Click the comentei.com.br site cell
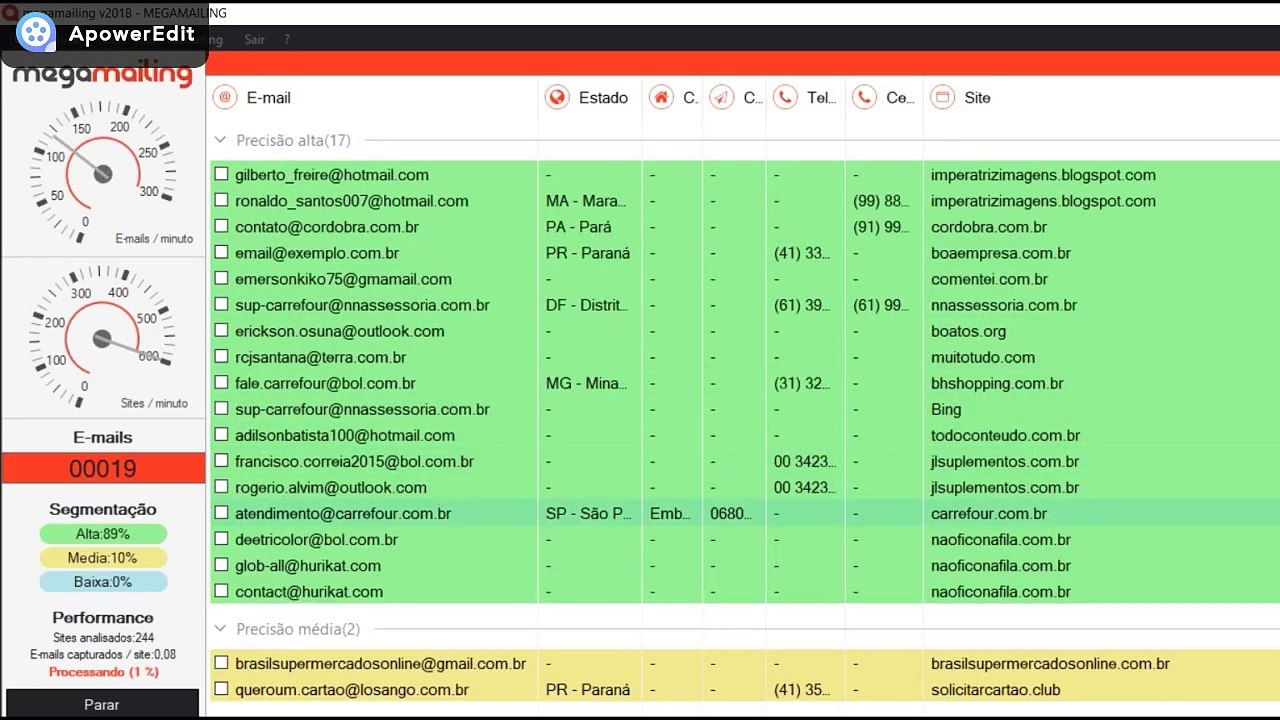This screenshot has width=1280, height=720. 990,279
